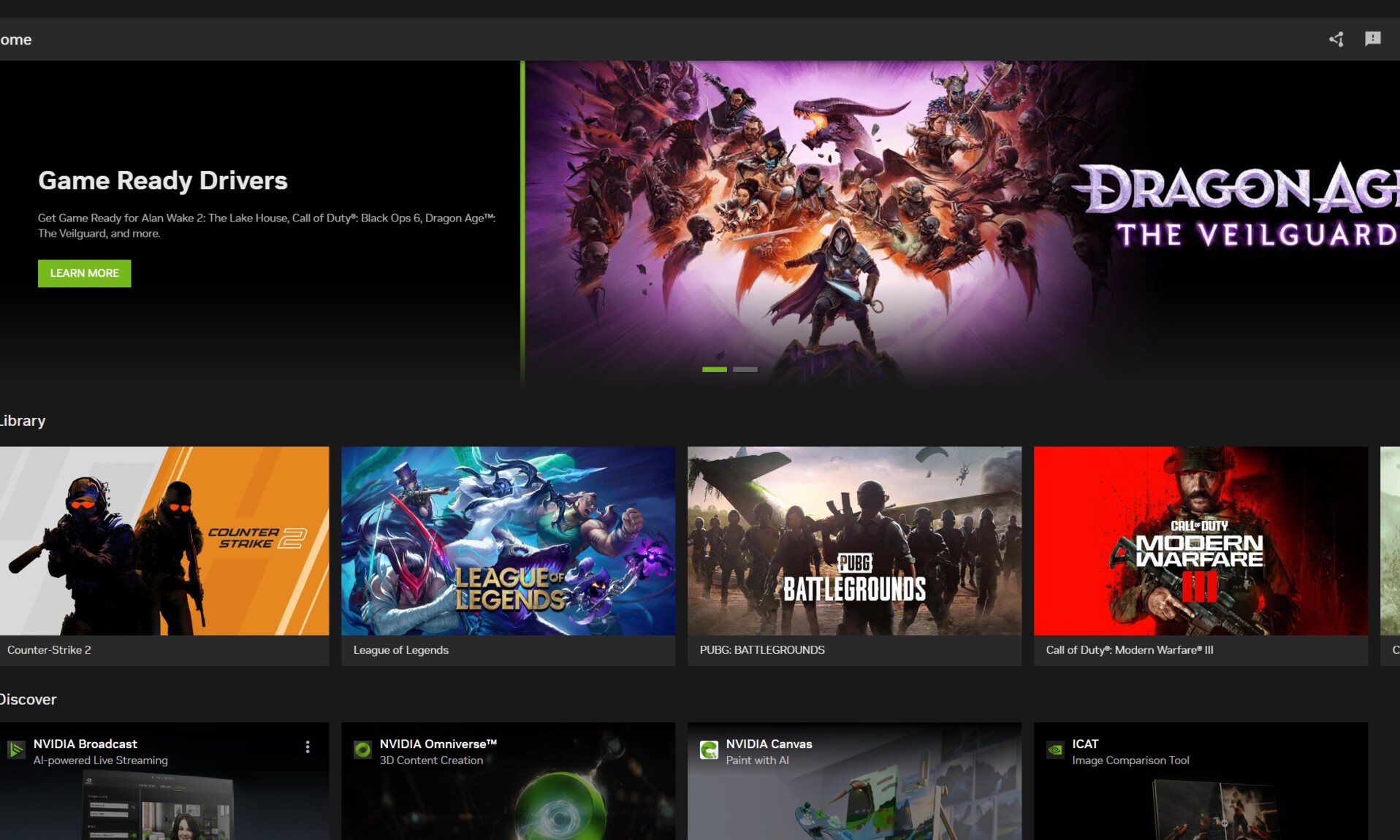The width and height of the screenshot is (1400, 840).
Task: Click the NVIDIA Omniverse app icon
Action: [x=362, y=750]
